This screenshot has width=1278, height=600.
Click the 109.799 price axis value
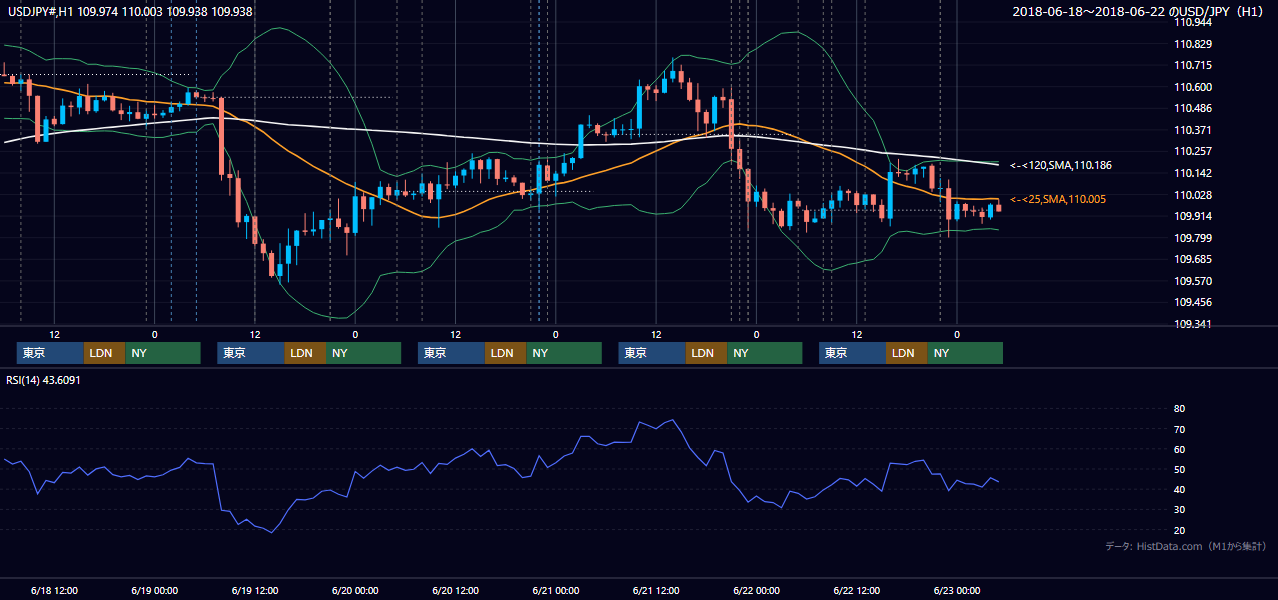coord(1193,238)
